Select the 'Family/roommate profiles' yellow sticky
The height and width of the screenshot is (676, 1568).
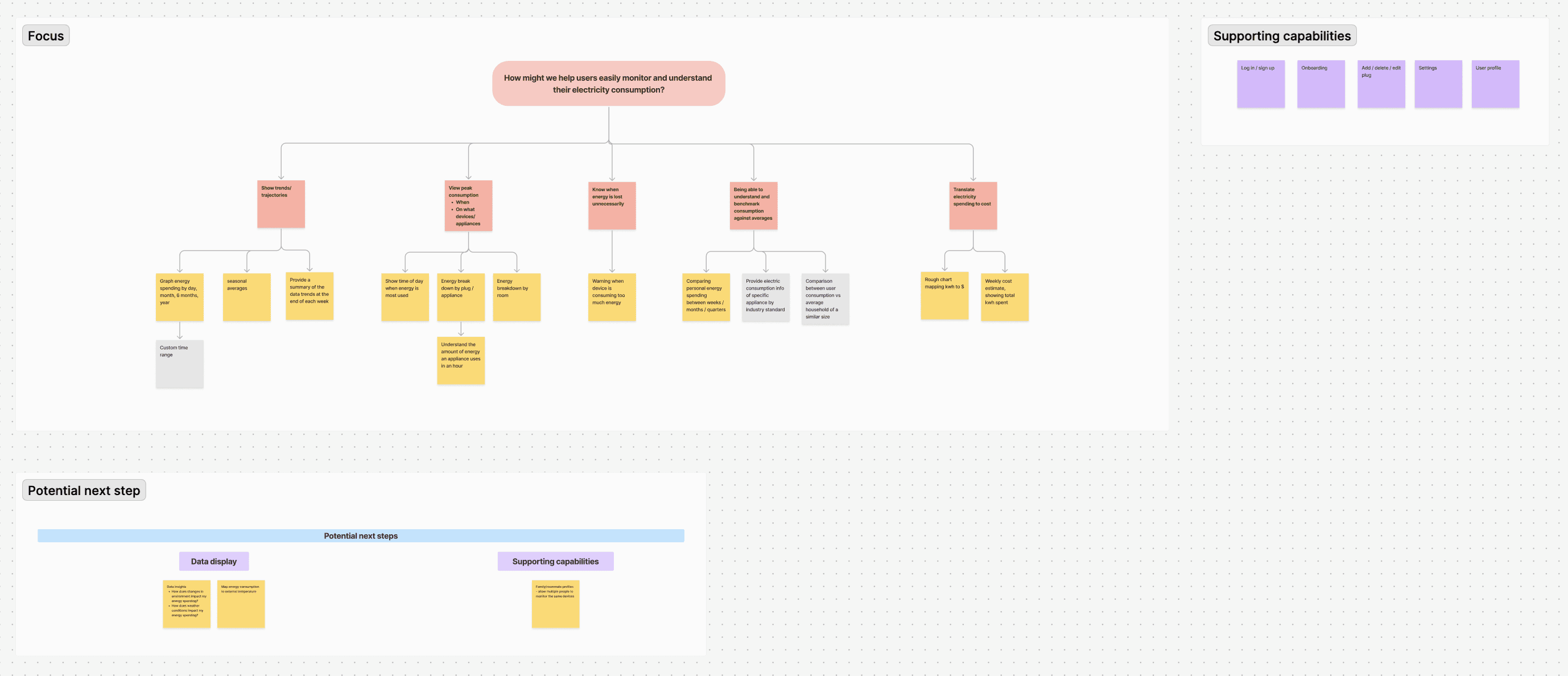click(555, 604)
